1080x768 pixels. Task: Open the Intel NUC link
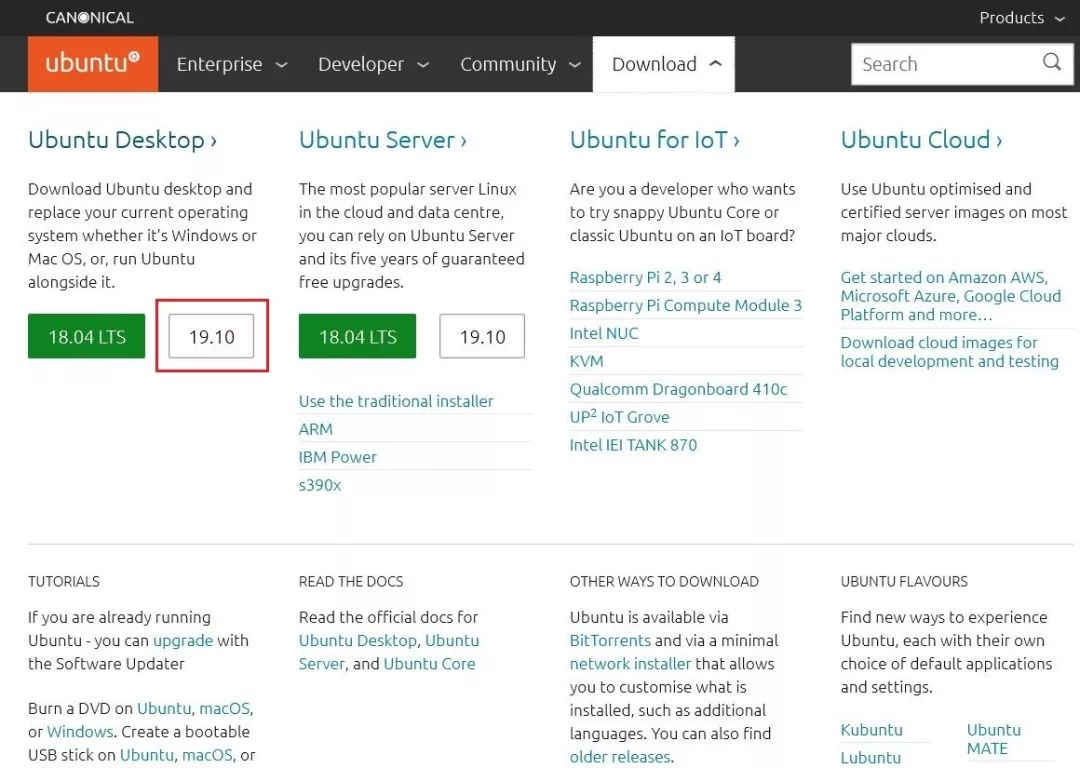604,333
